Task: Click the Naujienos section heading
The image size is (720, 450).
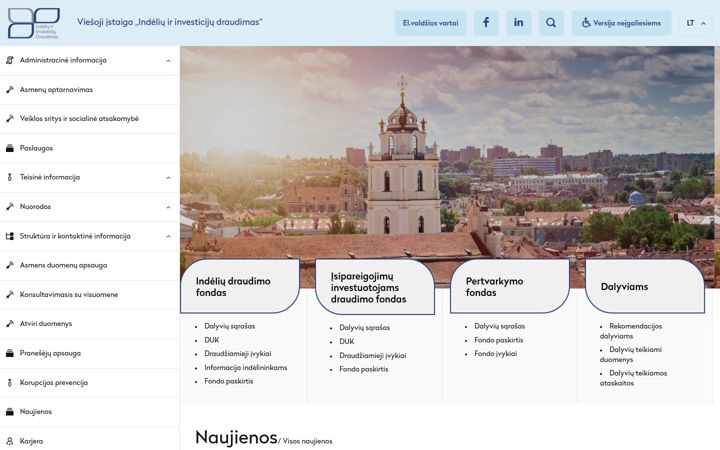Action: (236, 438)
